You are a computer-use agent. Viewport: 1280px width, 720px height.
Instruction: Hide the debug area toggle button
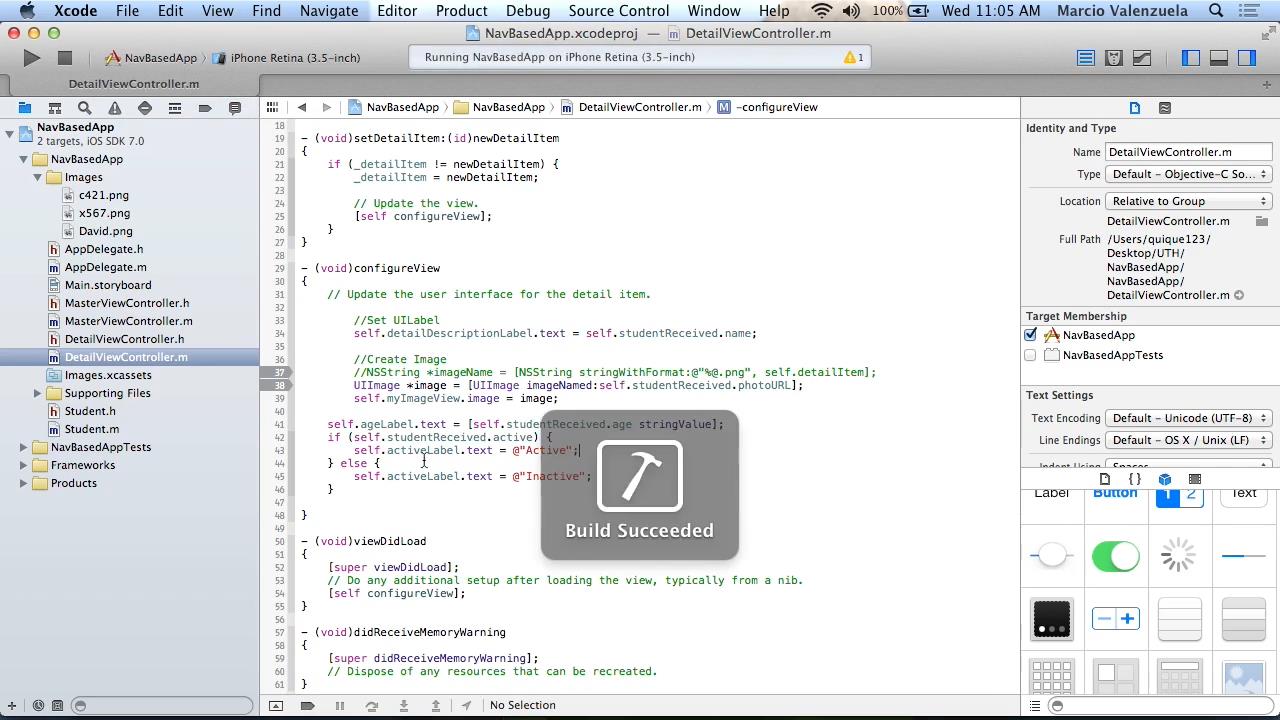point(276,705)
